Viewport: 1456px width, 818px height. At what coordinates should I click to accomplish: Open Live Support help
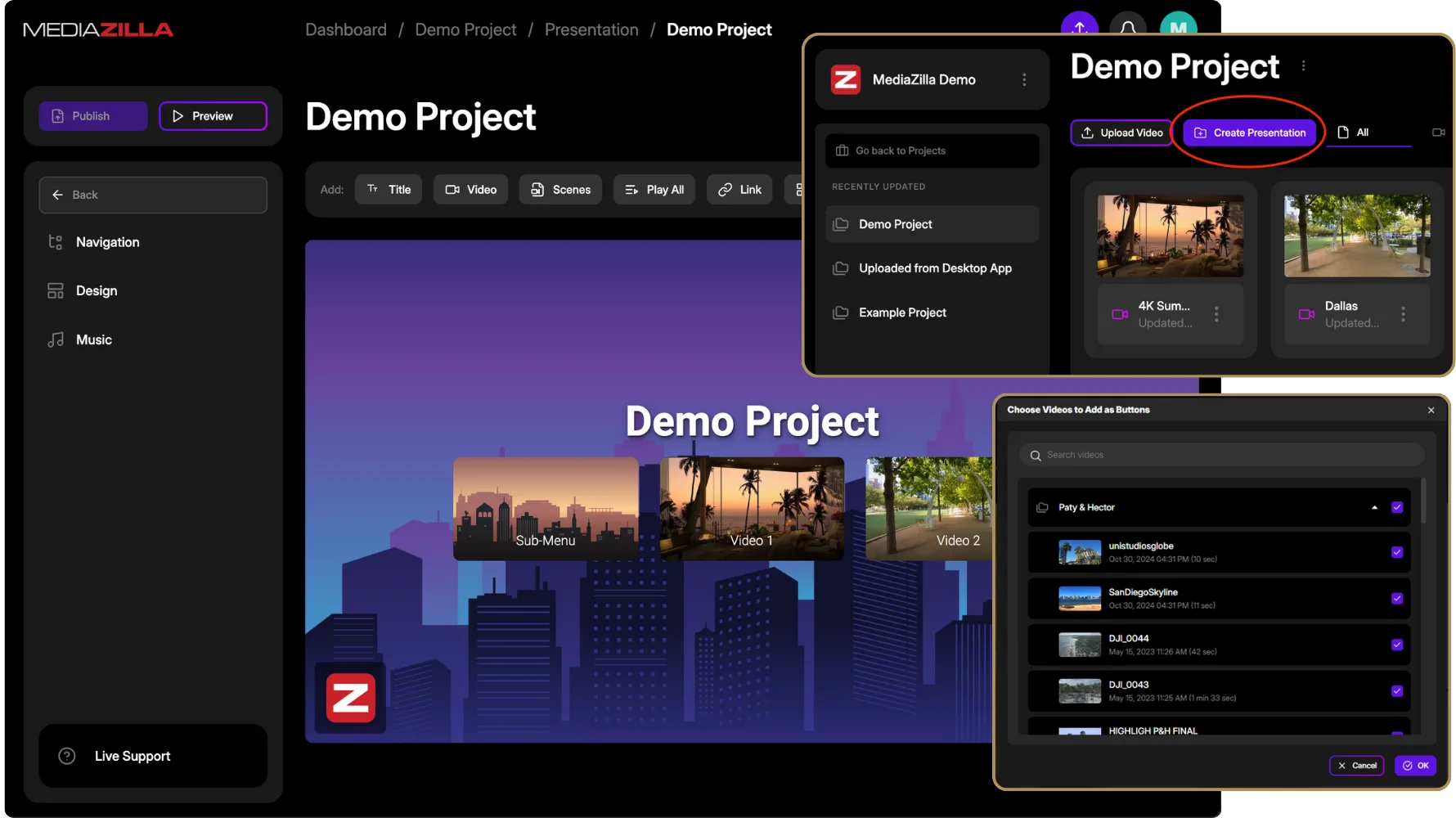(x=153, y=756)
